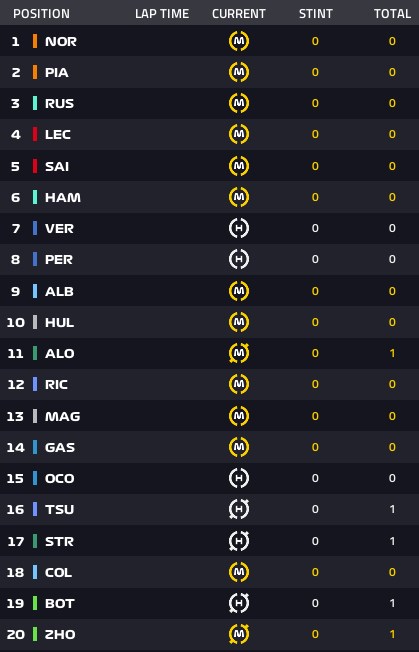Click STR's total pit stop count
The height and width of the screenshot is (652, 419).
(392, 541)
